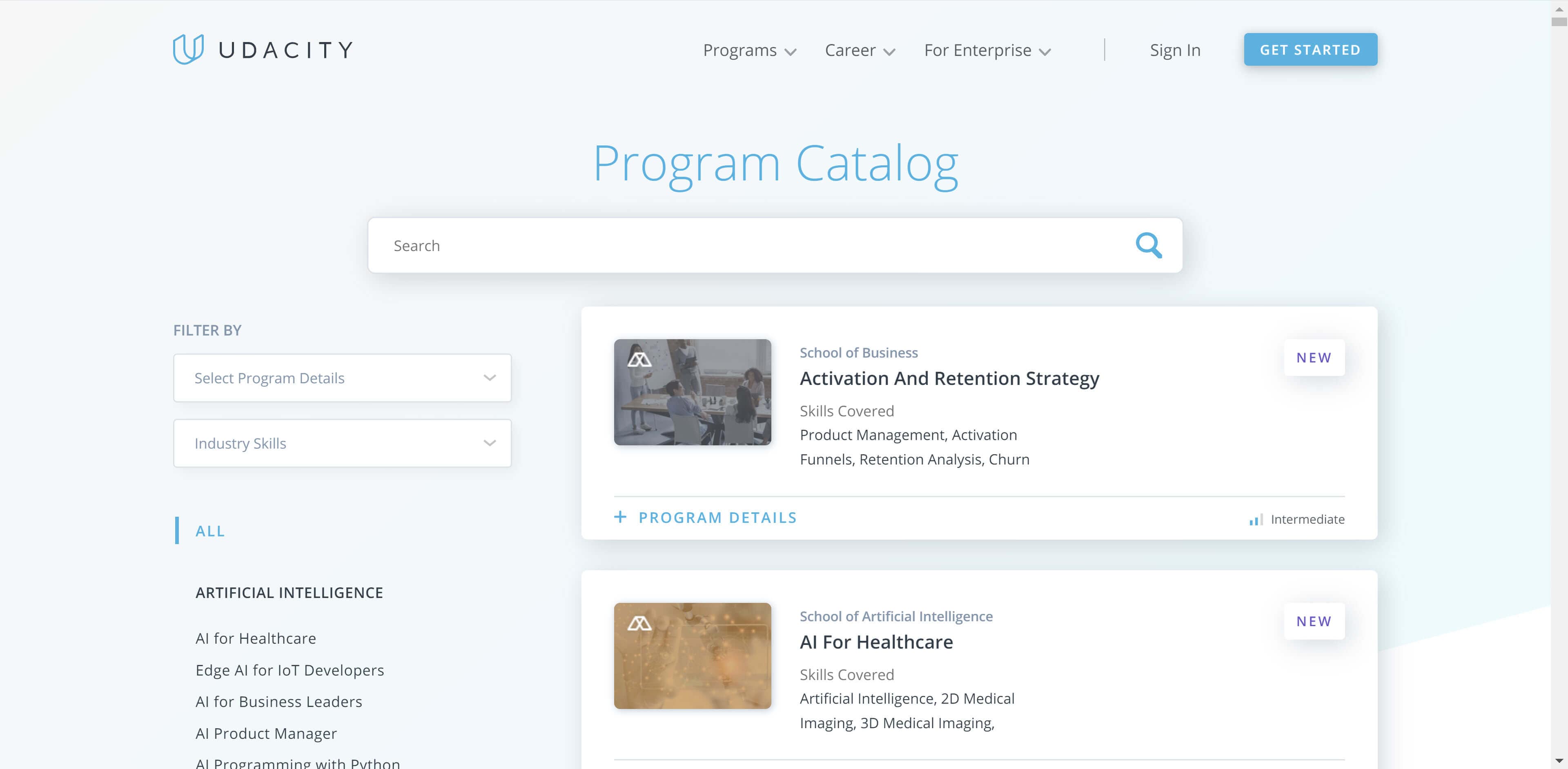Click the Sign In link
1568x769 pixels.
[1175, 49]
